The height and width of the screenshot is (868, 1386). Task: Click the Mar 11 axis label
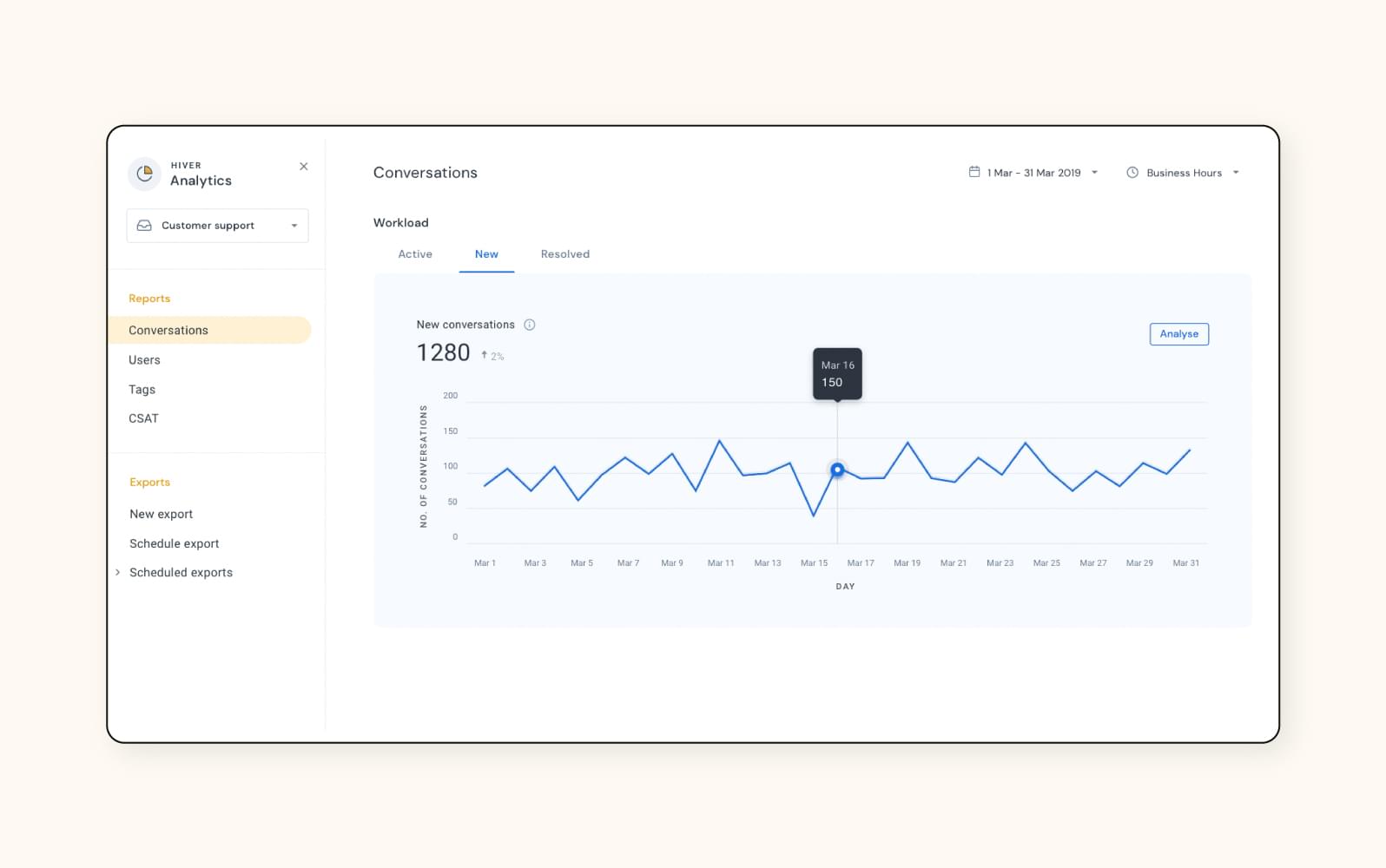[721, 563]
